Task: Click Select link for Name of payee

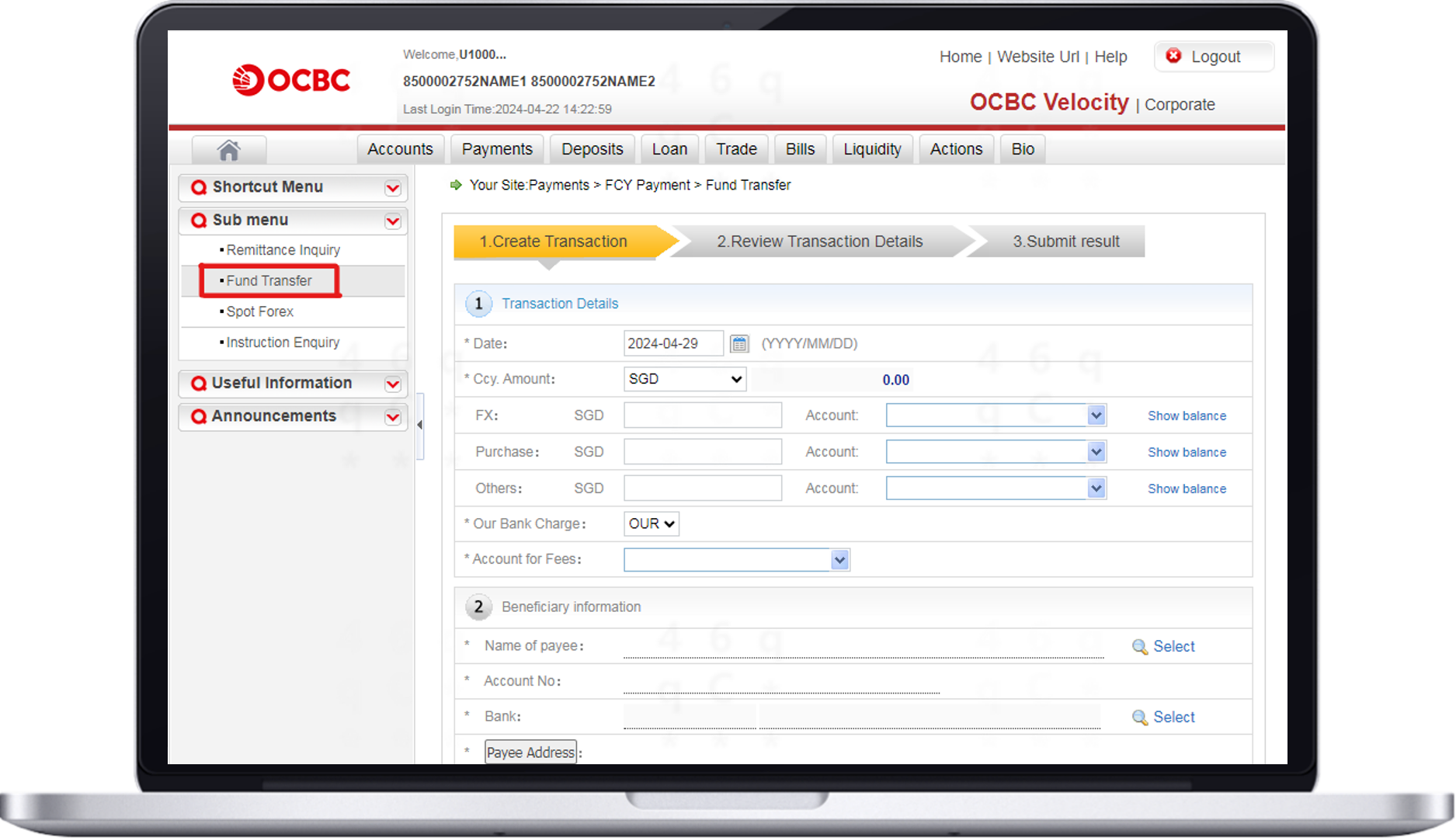Action: [x=1173, y=647]
